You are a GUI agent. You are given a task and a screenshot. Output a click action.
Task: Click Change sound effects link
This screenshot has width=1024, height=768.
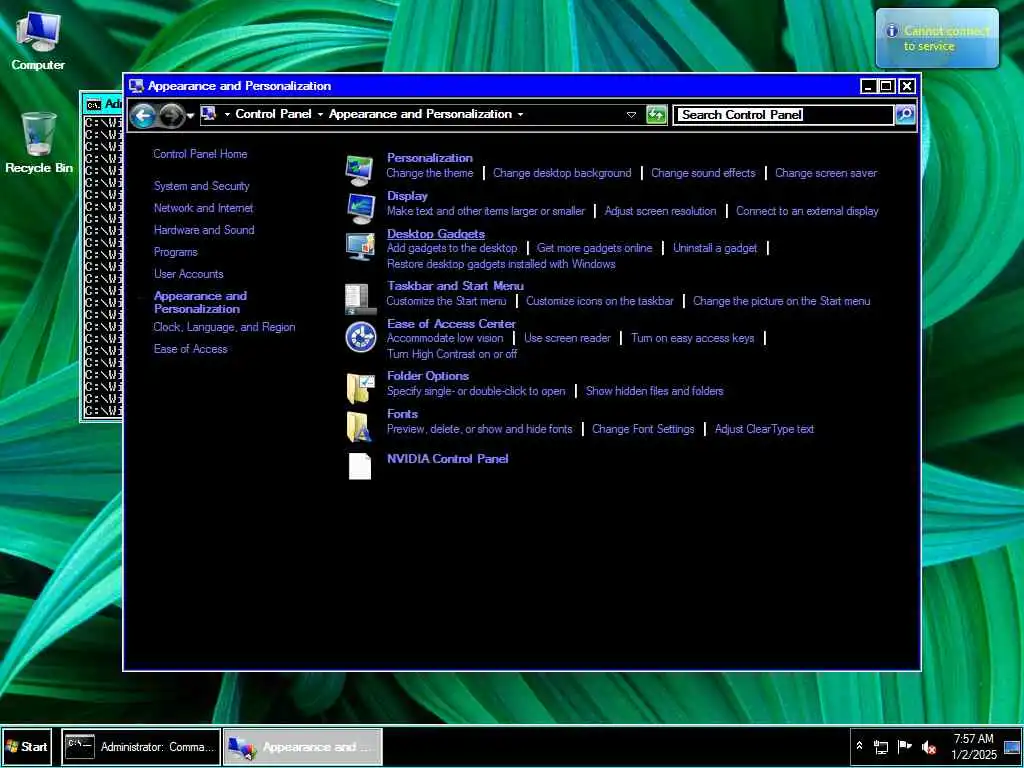(x=703, y=173)
